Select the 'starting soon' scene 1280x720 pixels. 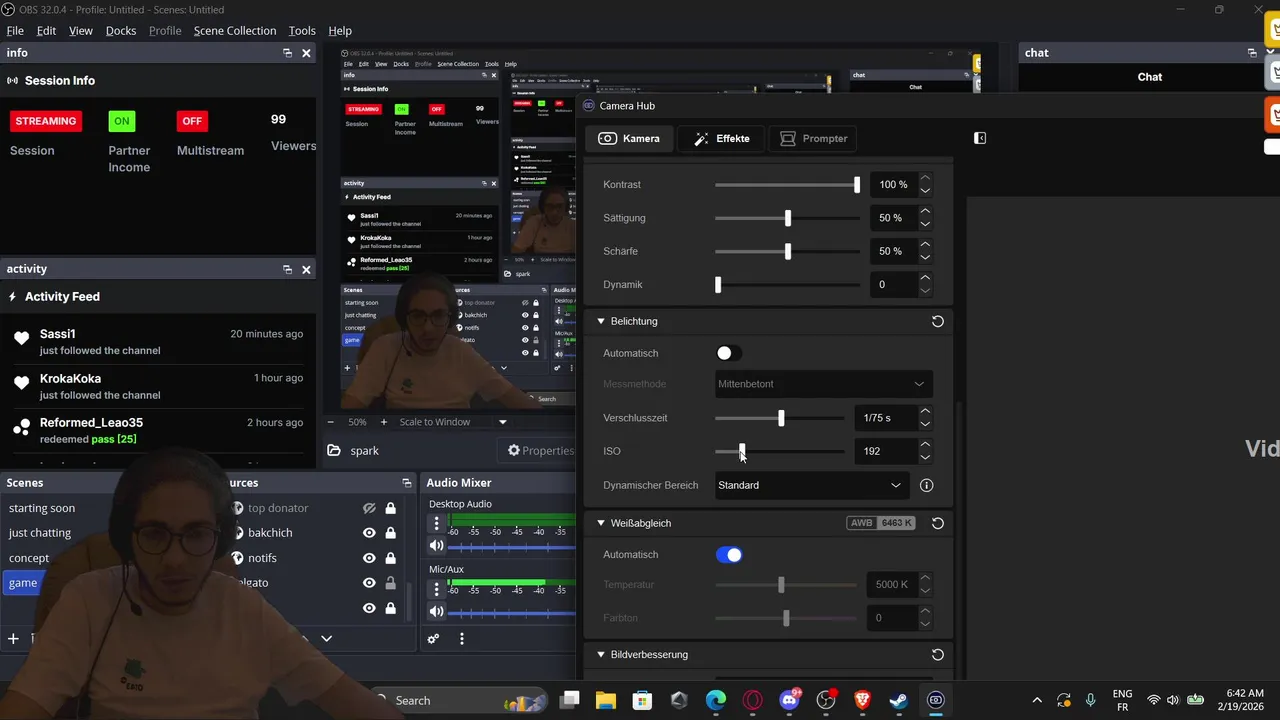pyautogui.click(x=41, y=508)
